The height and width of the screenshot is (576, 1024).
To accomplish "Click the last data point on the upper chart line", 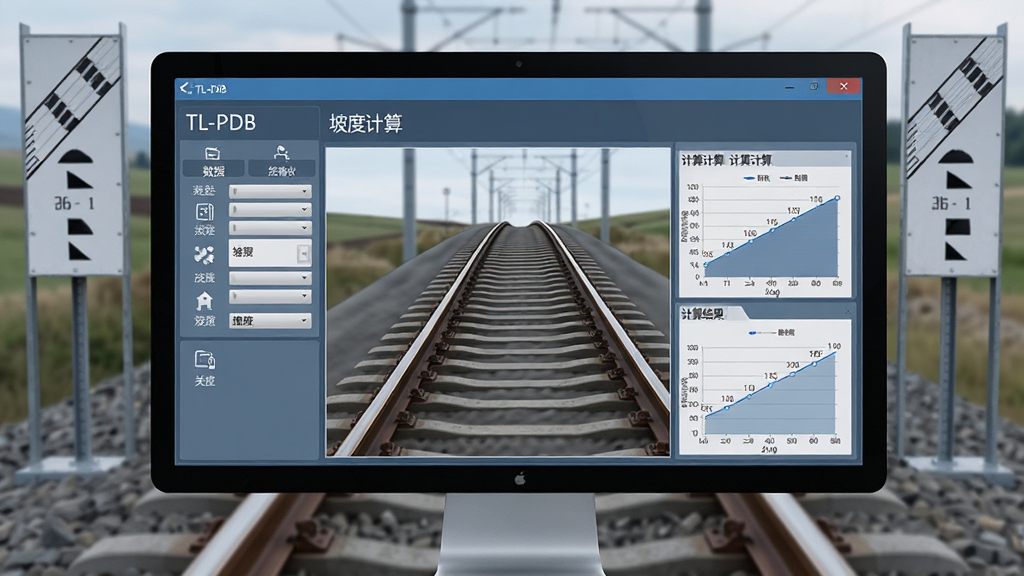I will coord(837,198).
